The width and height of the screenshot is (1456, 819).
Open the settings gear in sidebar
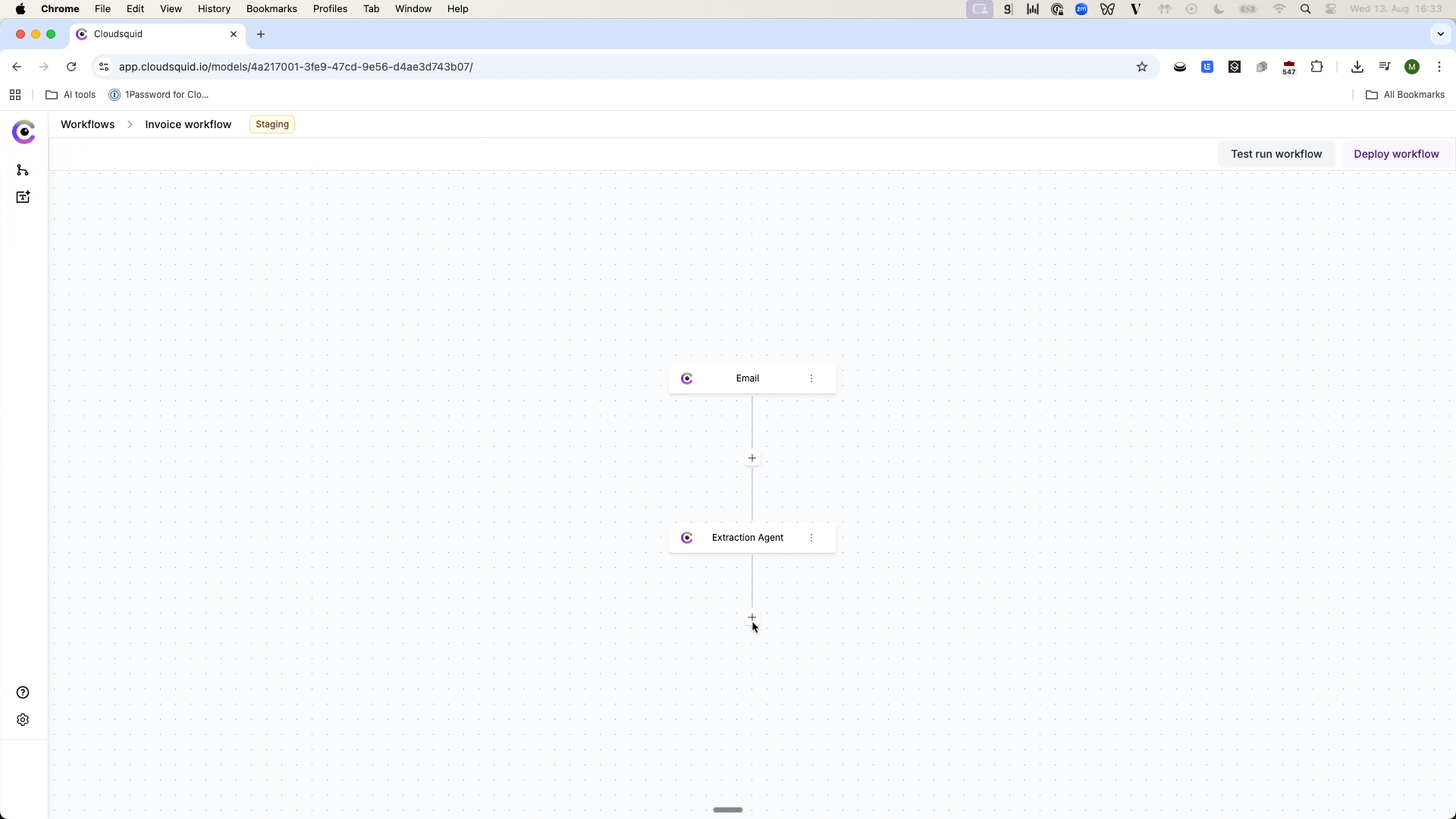pos(23,720)
